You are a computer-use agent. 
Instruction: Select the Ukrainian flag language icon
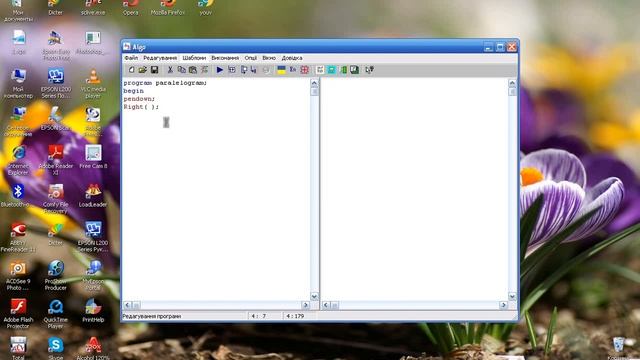click(282, 70)
